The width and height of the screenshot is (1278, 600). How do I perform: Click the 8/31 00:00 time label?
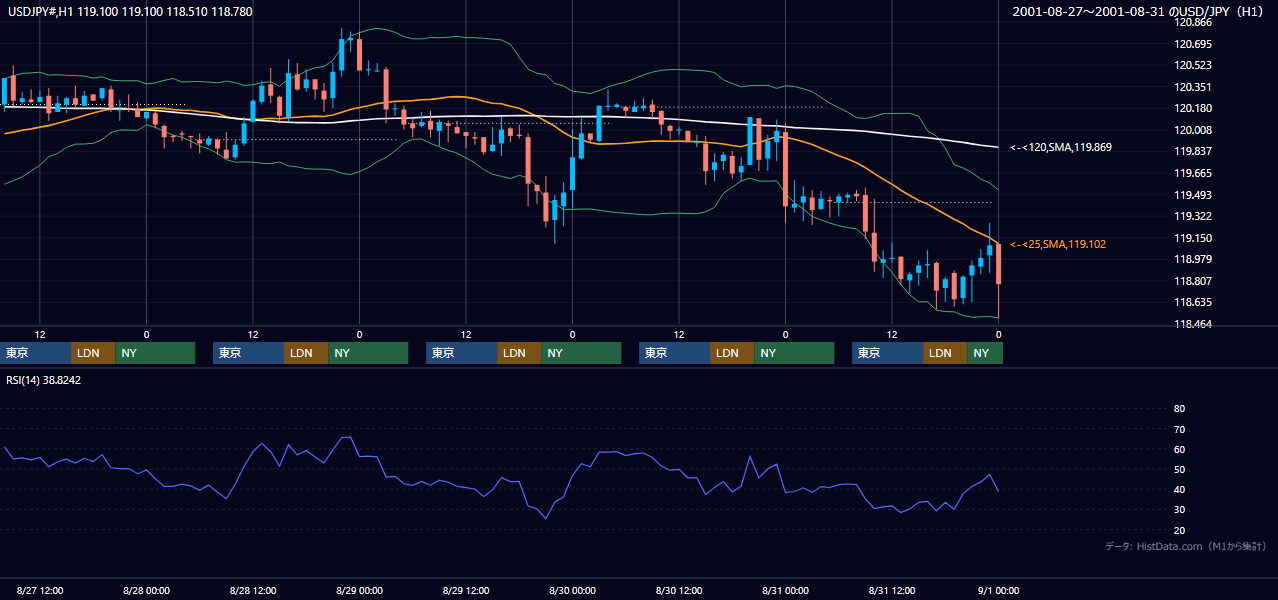tap(785, 590)
